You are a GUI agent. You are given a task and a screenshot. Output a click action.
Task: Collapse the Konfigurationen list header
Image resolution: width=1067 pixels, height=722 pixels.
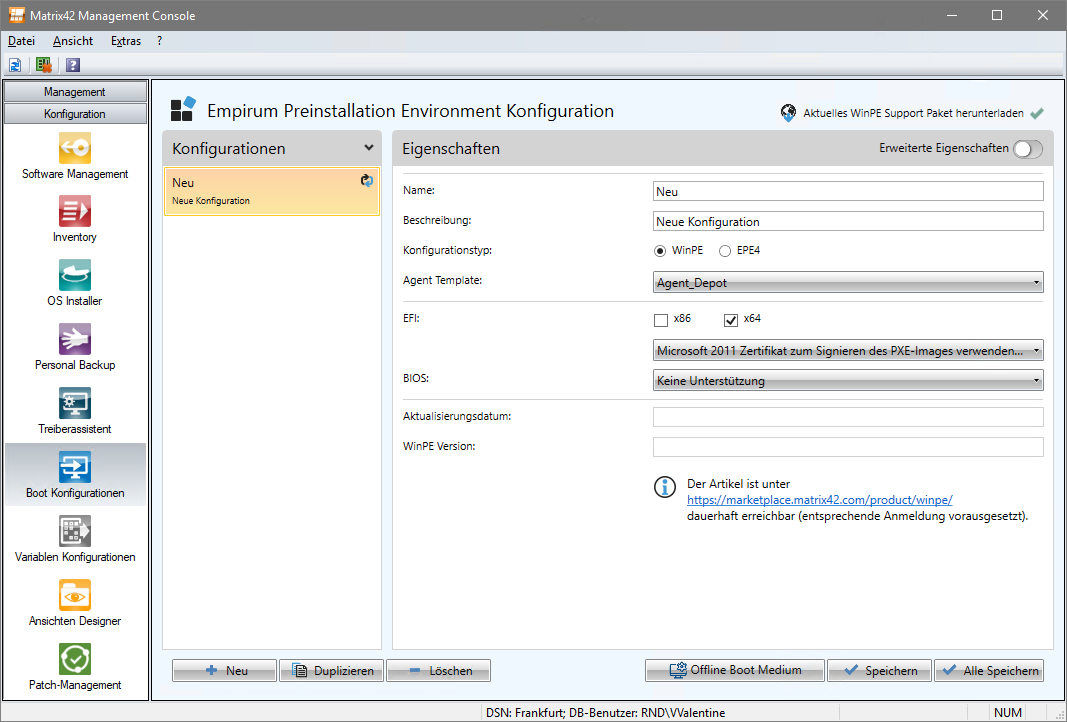pos(369,146)
